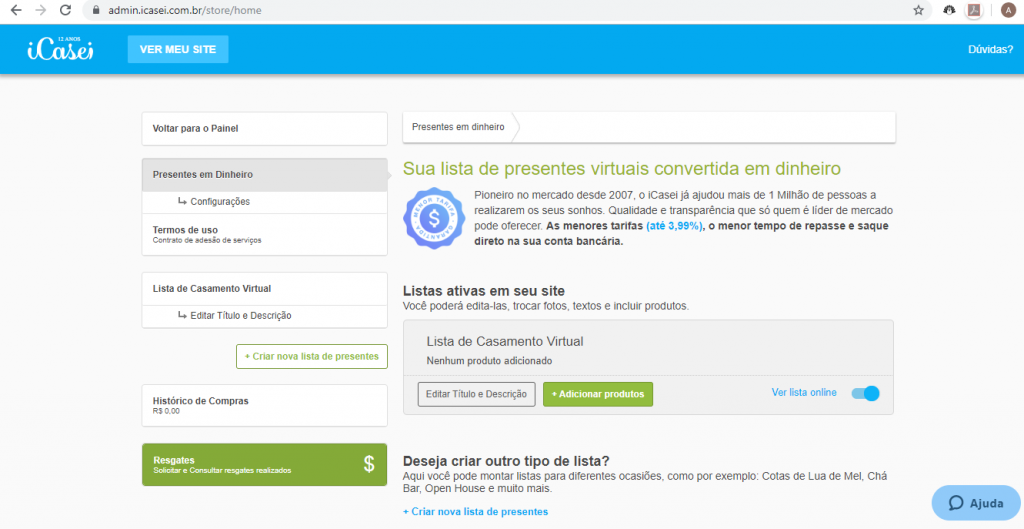Viewport: 1024px width, 529px height.
Task: Toggle the Ver lista online switch
Action: (865, 393)
